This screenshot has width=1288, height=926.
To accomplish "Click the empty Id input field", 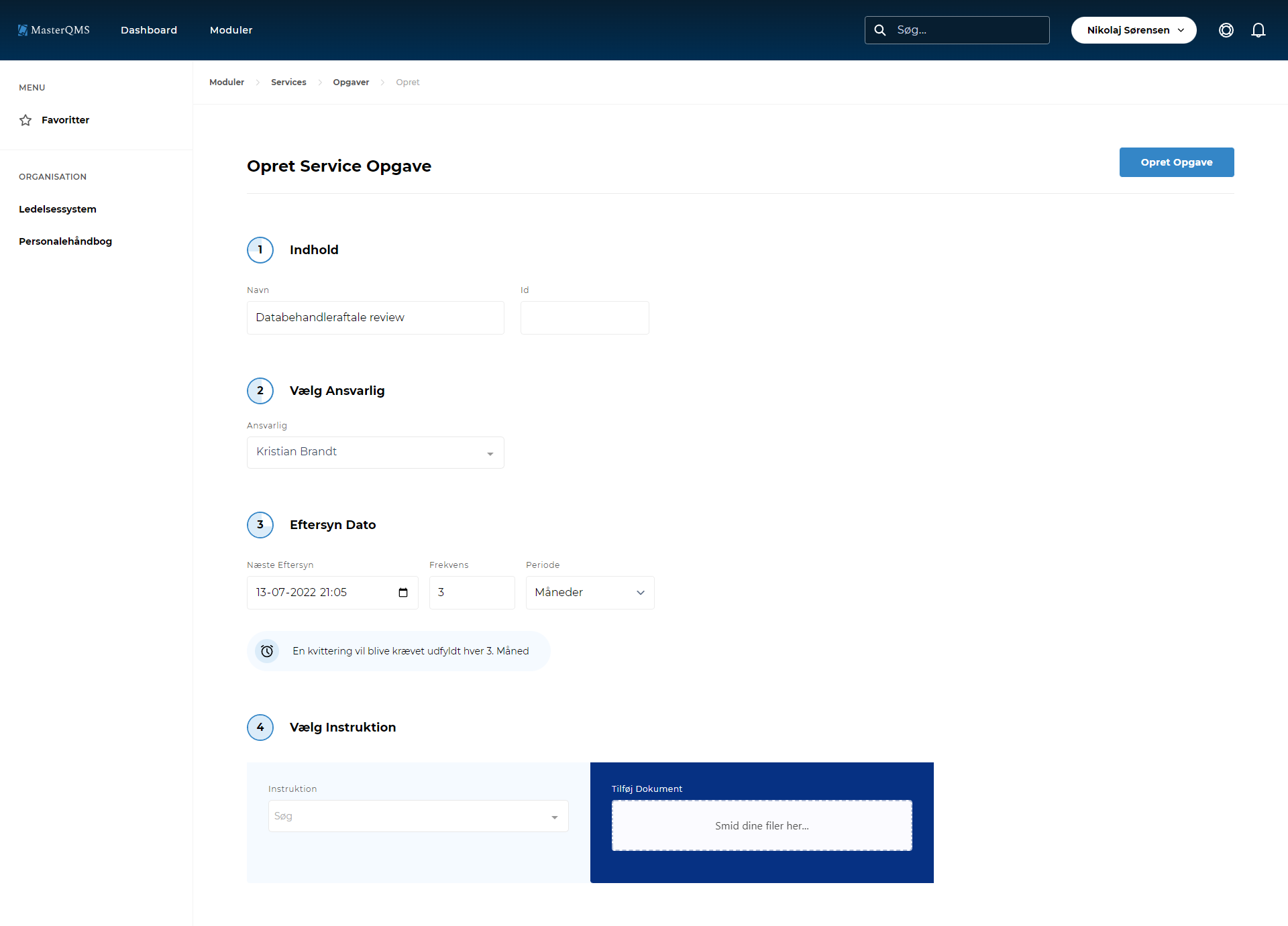I will 584,318.
